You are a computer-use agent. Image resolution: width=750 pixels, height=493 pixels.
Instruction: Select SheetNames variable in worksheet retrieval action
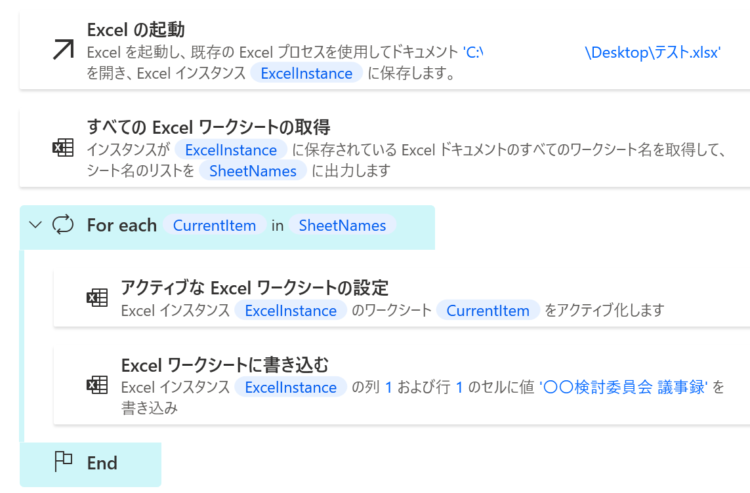[253, 171]
